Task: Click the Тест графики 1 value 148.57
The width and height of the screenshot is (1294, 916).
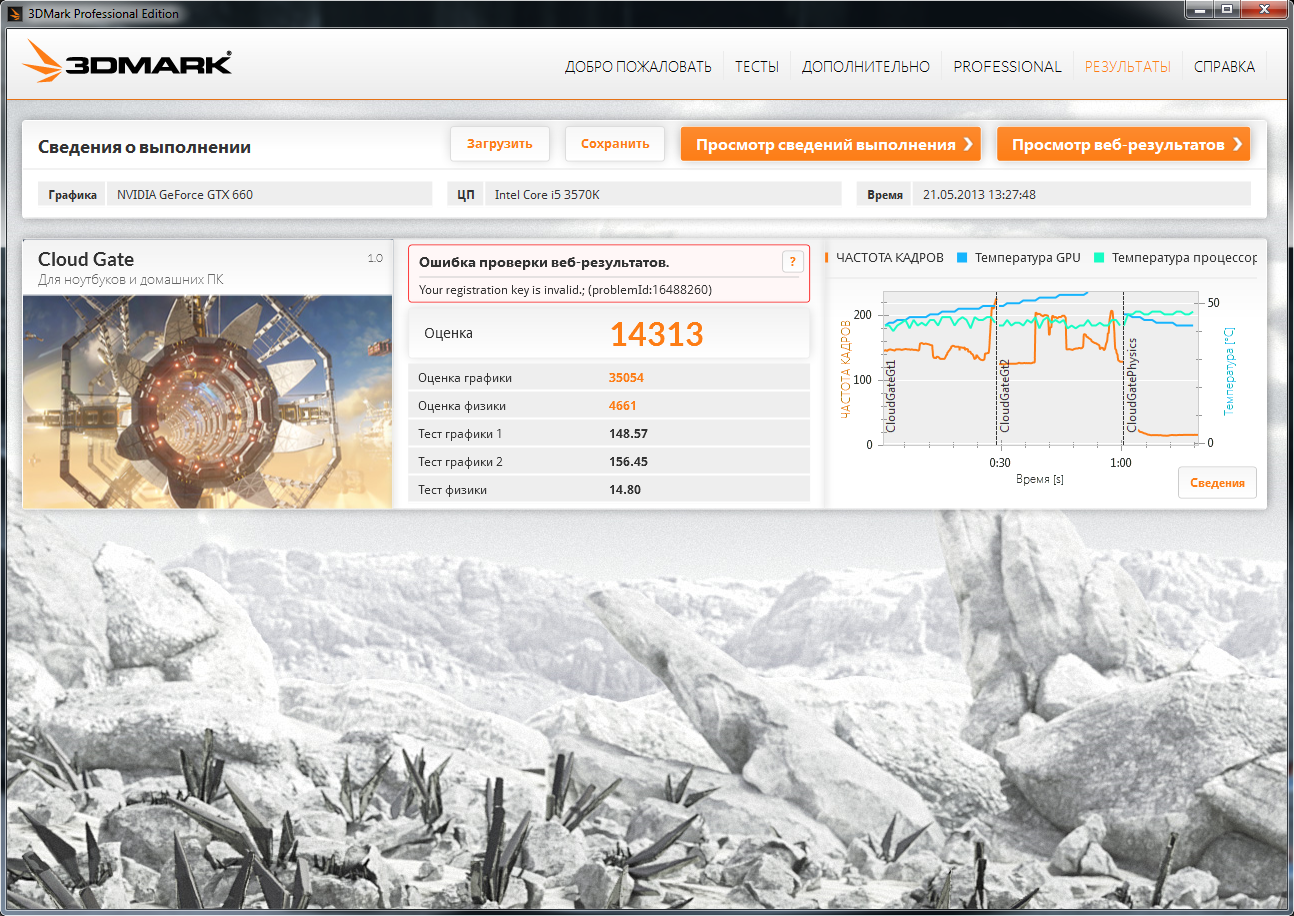Action: pos(628,434)
